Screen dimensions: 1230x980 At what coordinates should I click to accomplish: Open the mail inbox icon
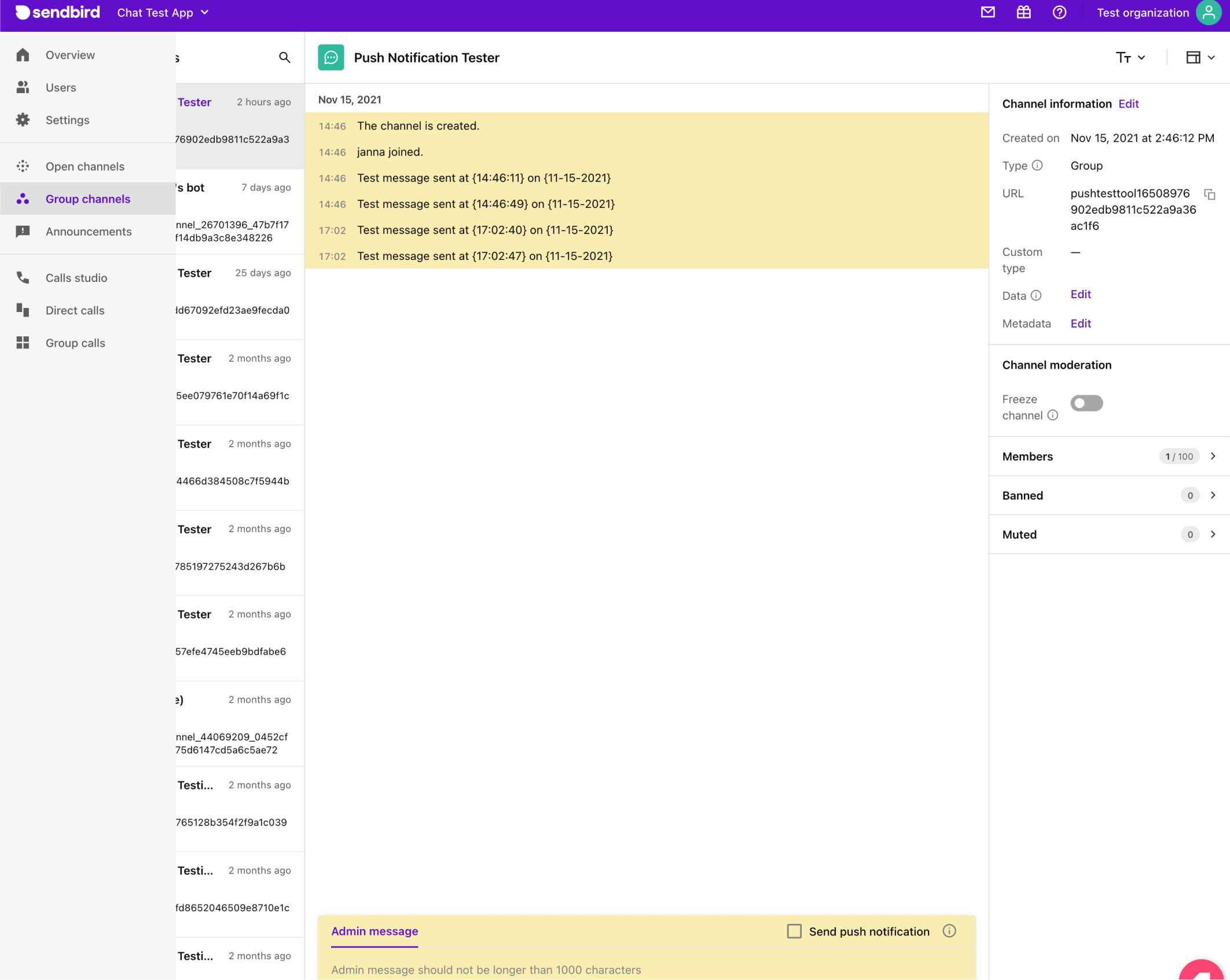(x=987, y=12)
